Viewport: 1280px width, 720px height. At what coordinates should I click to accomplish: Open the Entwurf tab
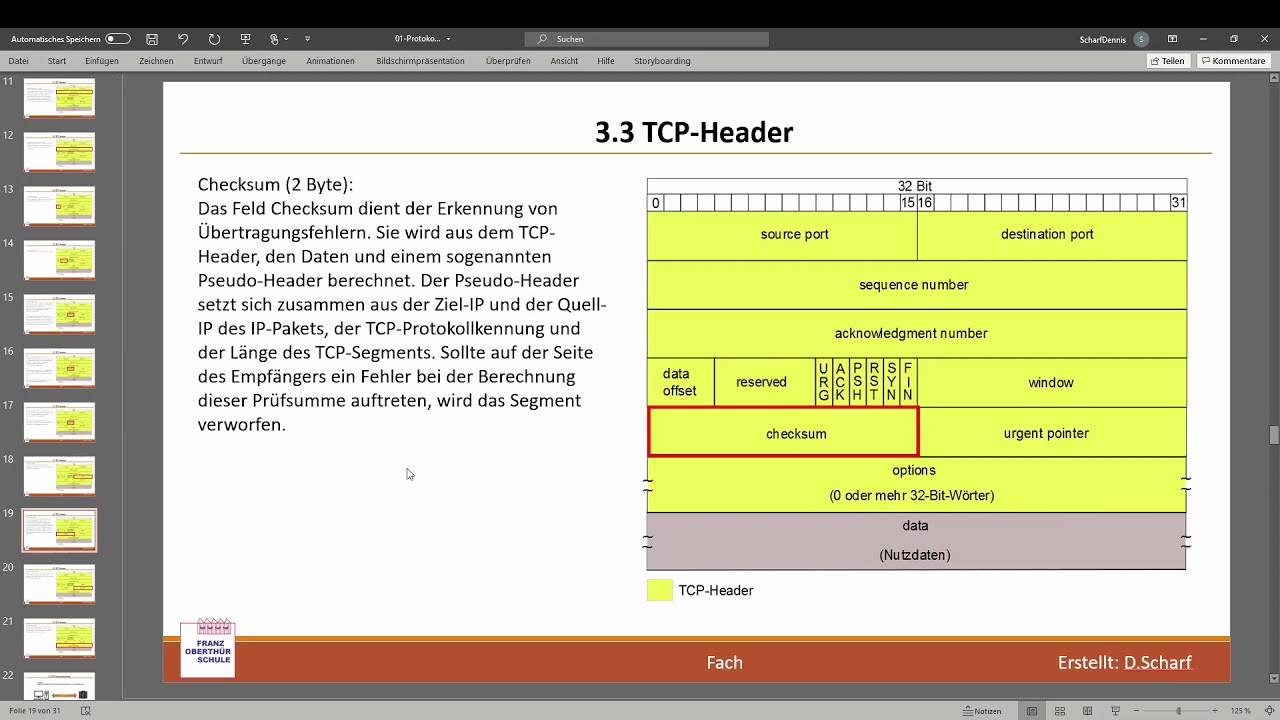pos(208,61)
